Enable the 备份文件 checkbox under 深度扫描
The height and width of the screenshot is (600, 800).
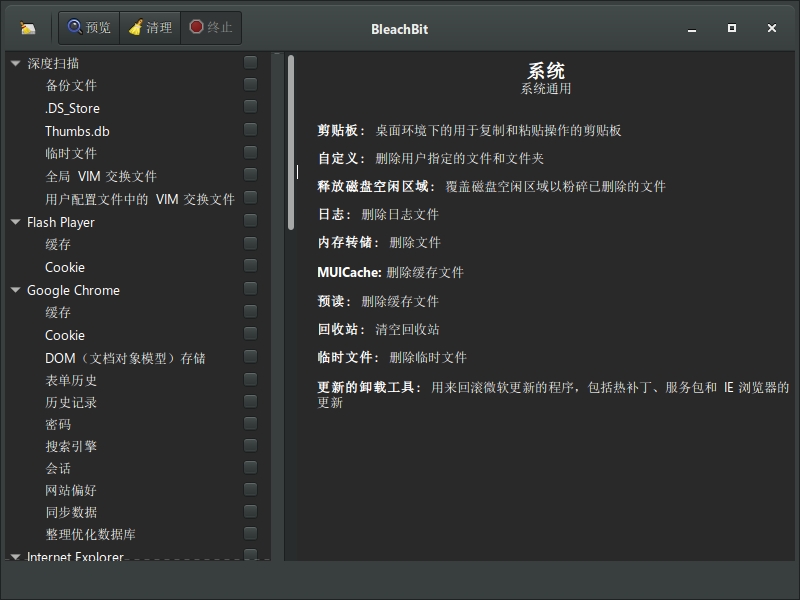coord(251,85)
